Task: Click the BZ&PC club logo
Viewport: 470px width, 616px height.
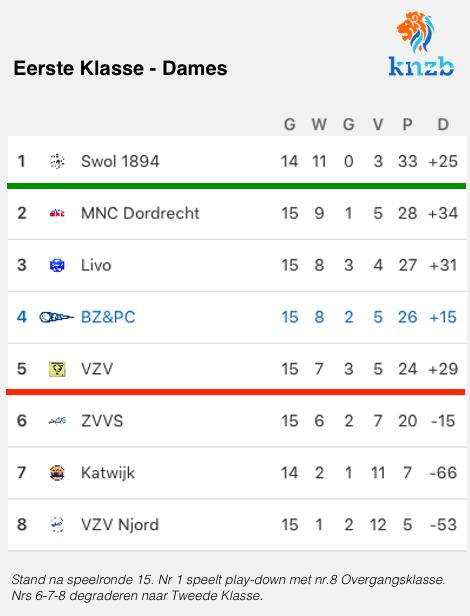Action: pos(57,317)
